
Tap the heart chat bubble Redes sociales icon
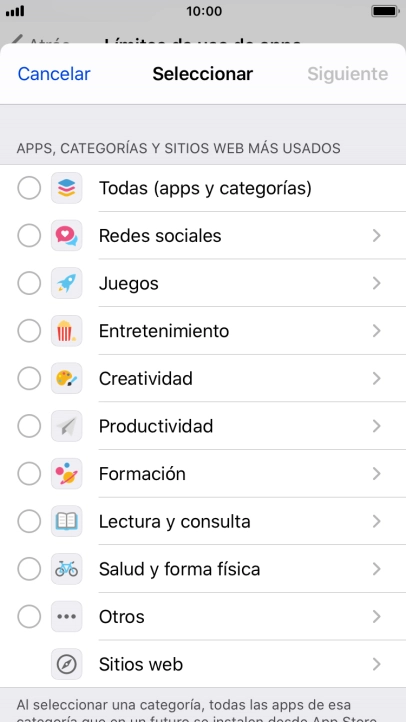point(67,235)
